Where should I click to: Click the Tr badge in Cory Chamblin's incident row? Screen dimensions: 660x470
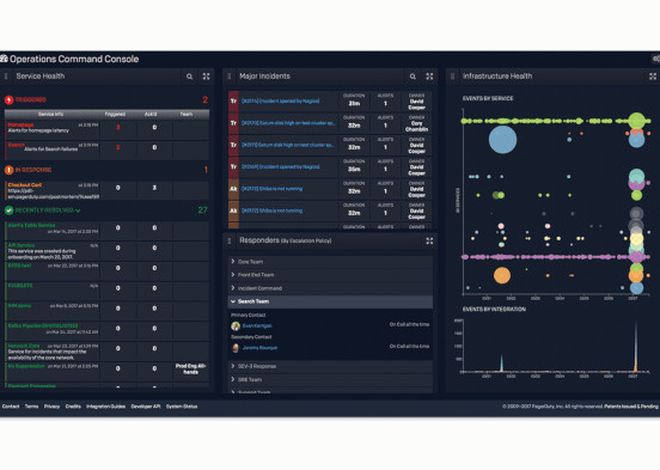234,123
